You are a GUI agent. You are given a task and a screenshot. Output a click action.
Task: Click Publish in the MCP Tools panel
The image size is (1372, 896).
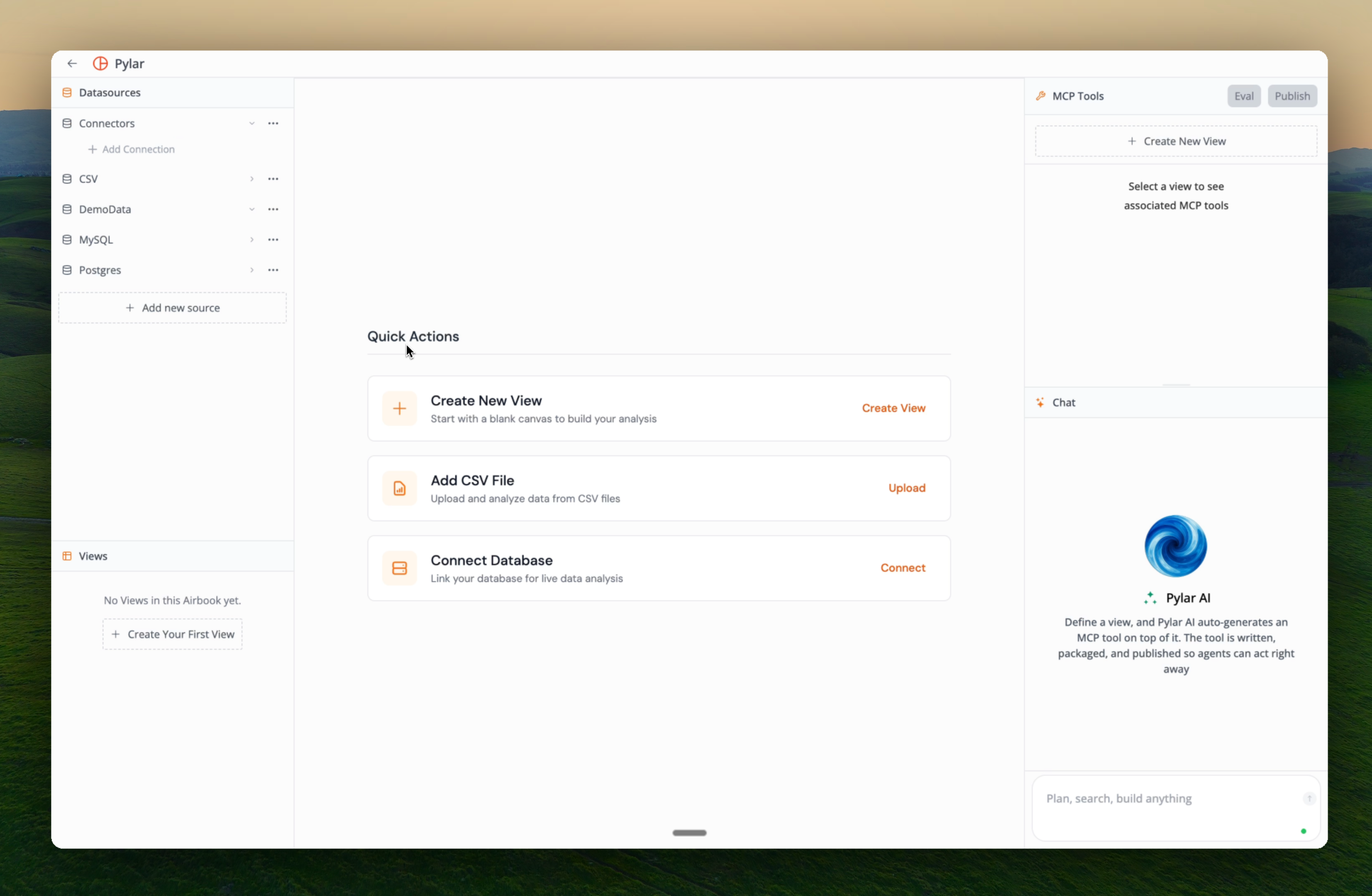[x=1292, y=96]
